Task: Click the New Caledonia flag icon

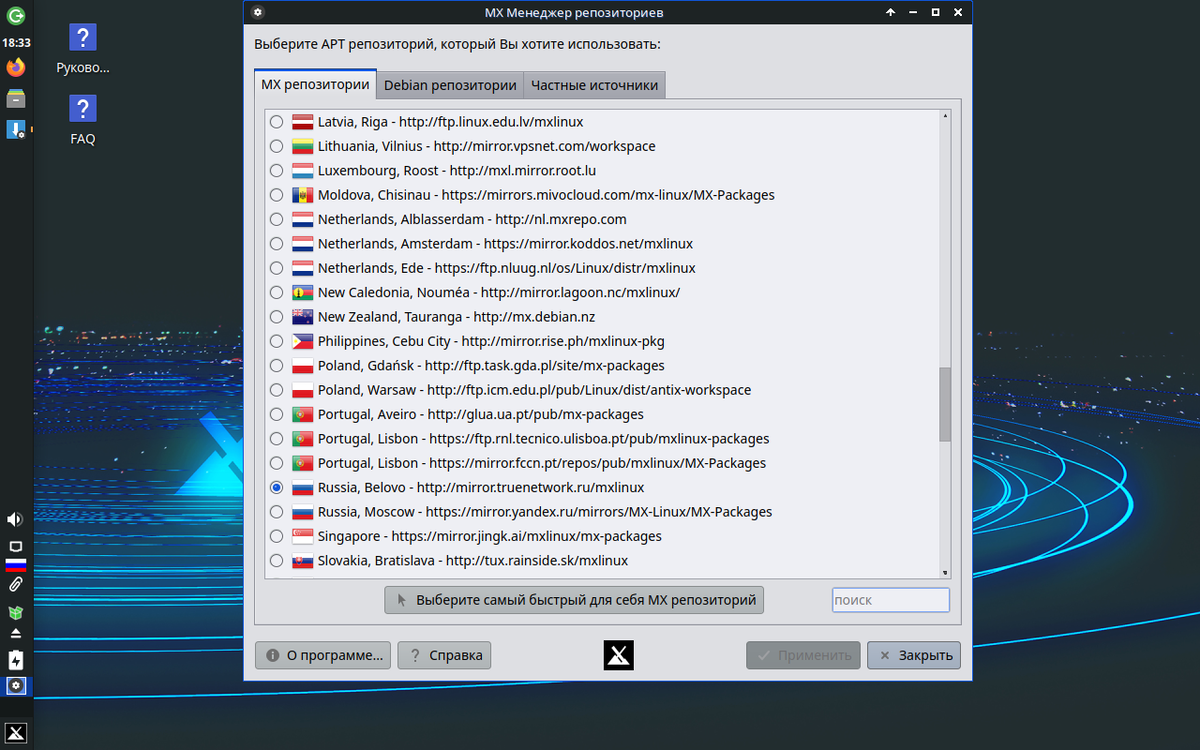Action: coord(303,293)
